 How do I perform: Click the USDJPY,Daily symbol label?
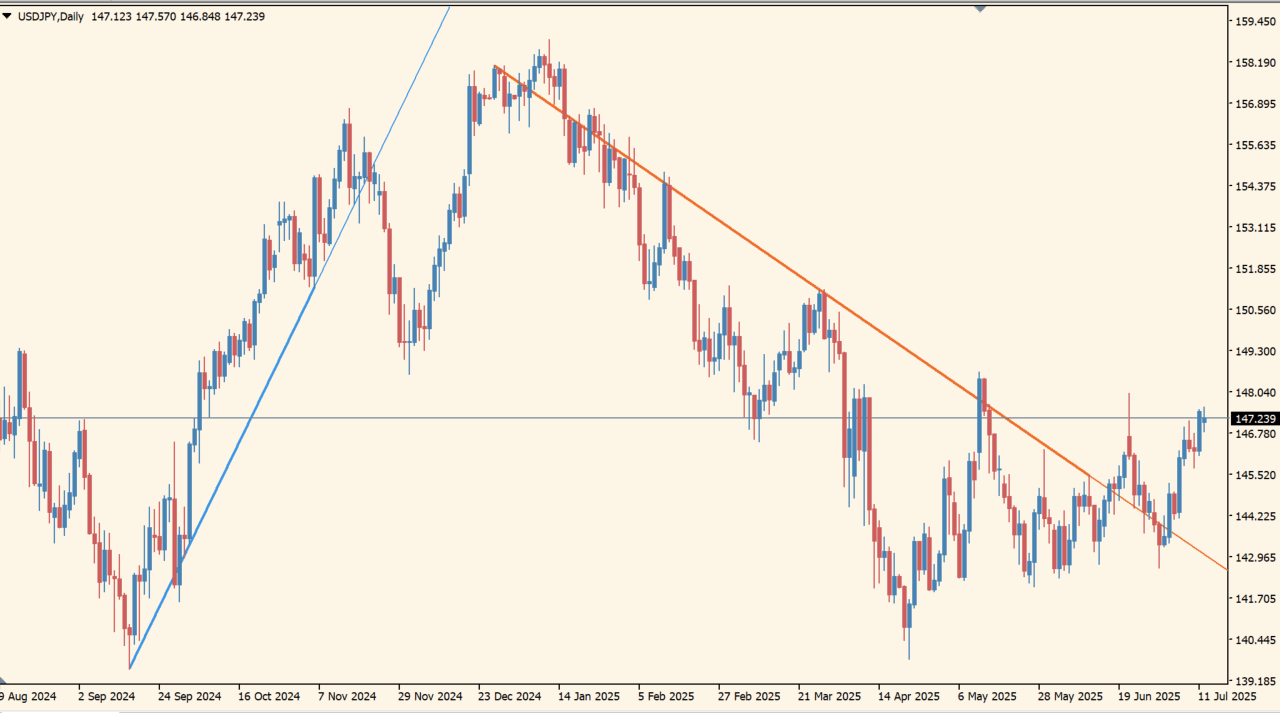pyautogui.click(x=51, y=17)
